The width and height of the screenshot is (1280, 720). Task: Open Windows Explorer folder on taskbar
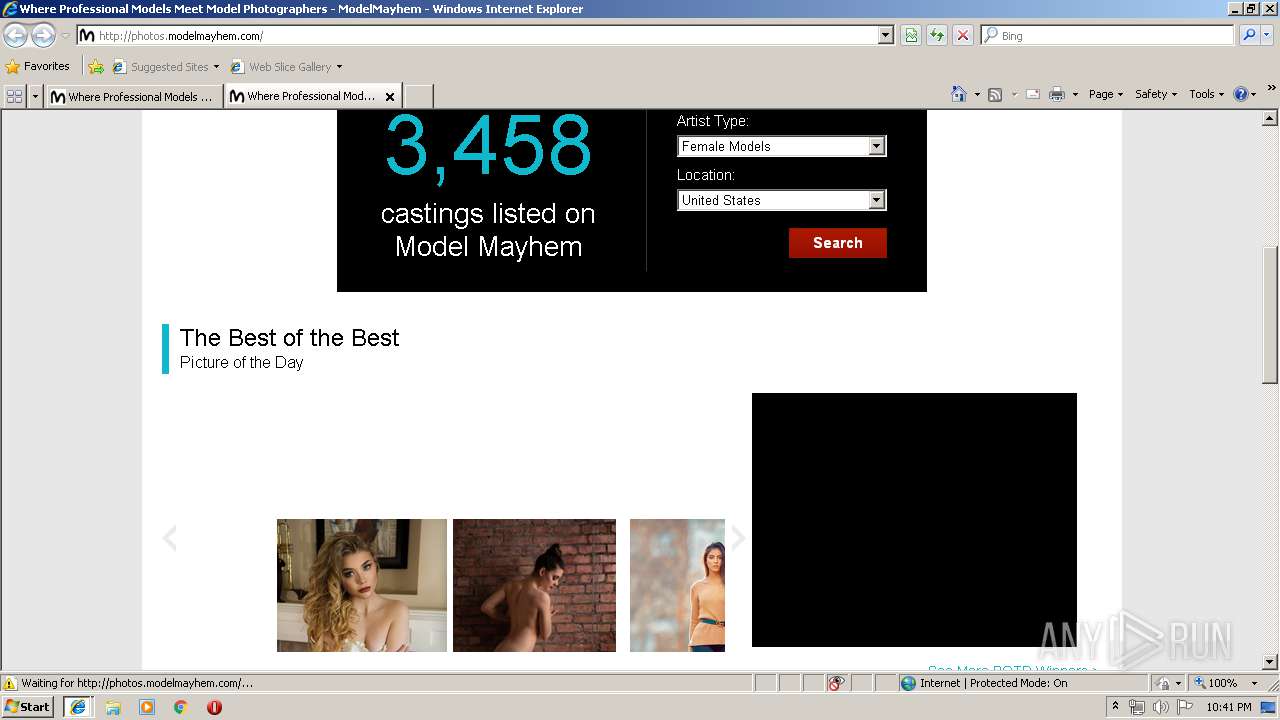pos(113,707)
